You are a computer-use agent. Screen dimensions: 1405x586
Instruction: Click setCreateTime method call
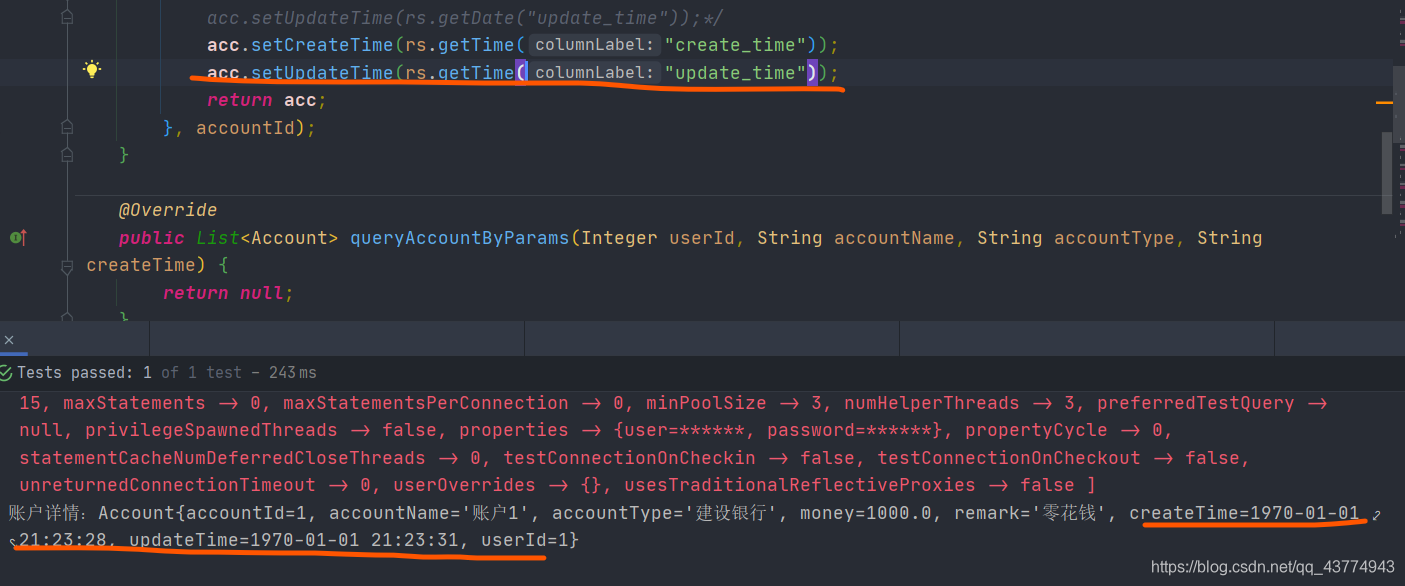[x=322, y=45]
